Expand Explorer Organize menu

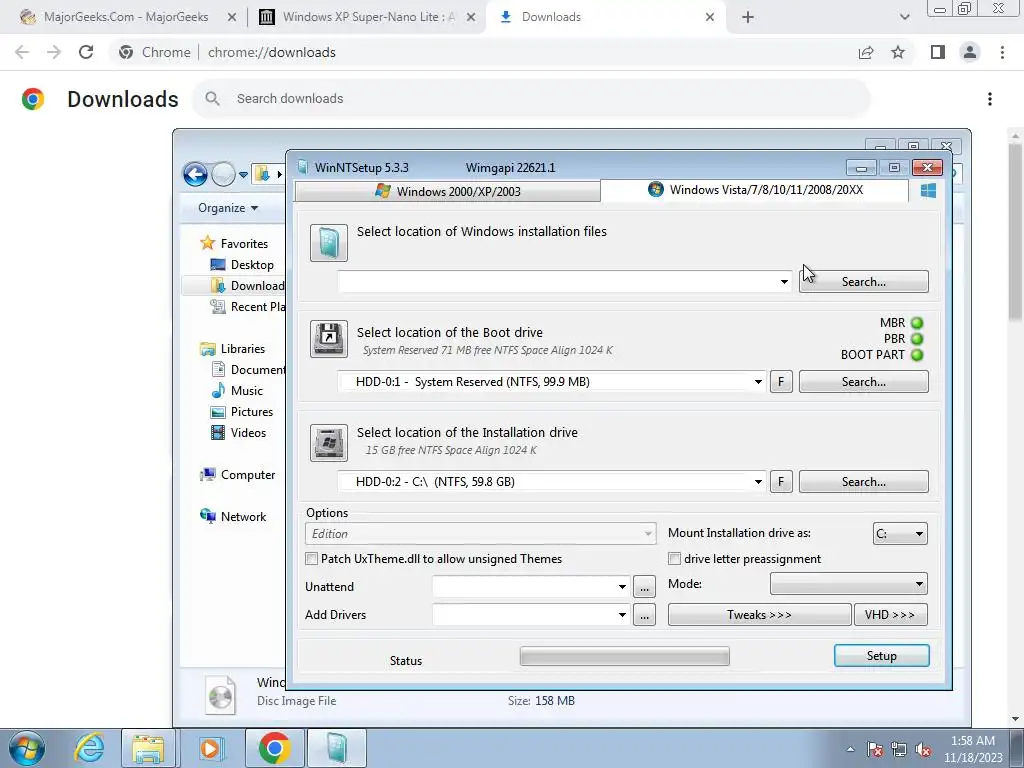[x=228, y=208]
